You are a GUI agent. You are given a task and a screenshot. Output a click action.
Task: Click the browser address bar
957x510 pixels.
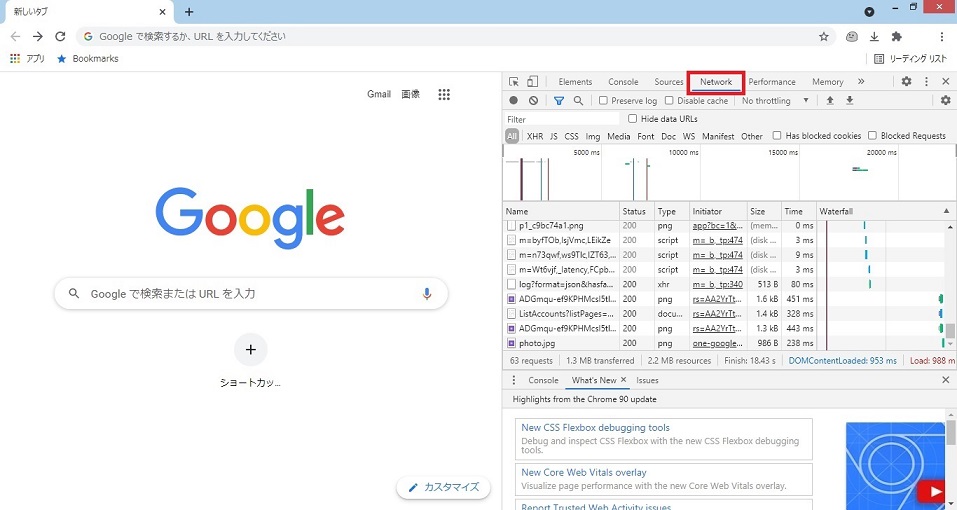(x=455, y=37)
